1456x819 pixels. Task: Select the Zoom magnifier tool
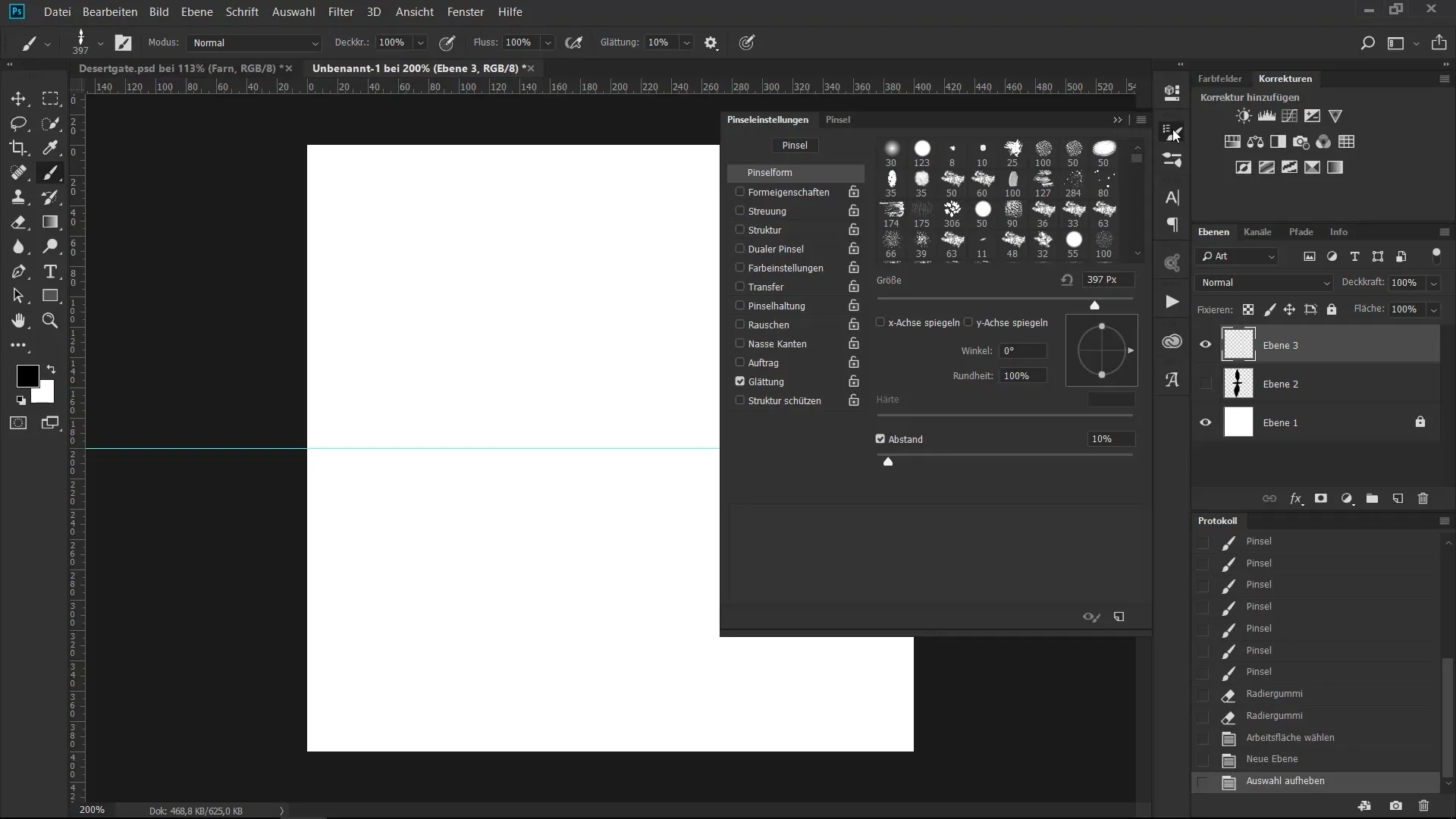(50, 321)
